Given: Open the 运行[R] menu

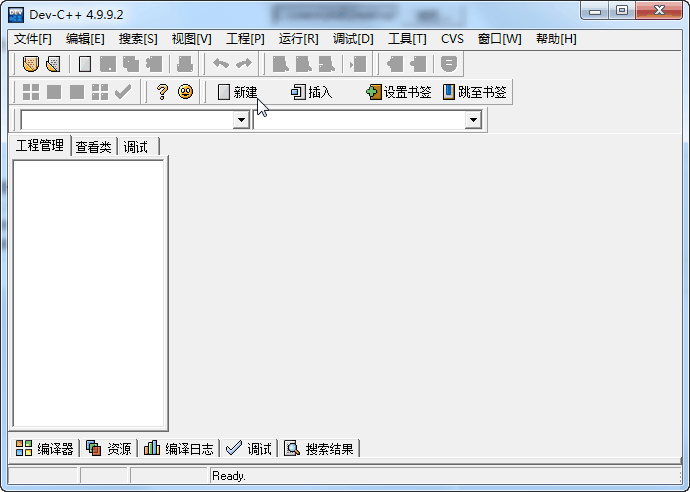Looking at the screenshot, I should [298, 39].
